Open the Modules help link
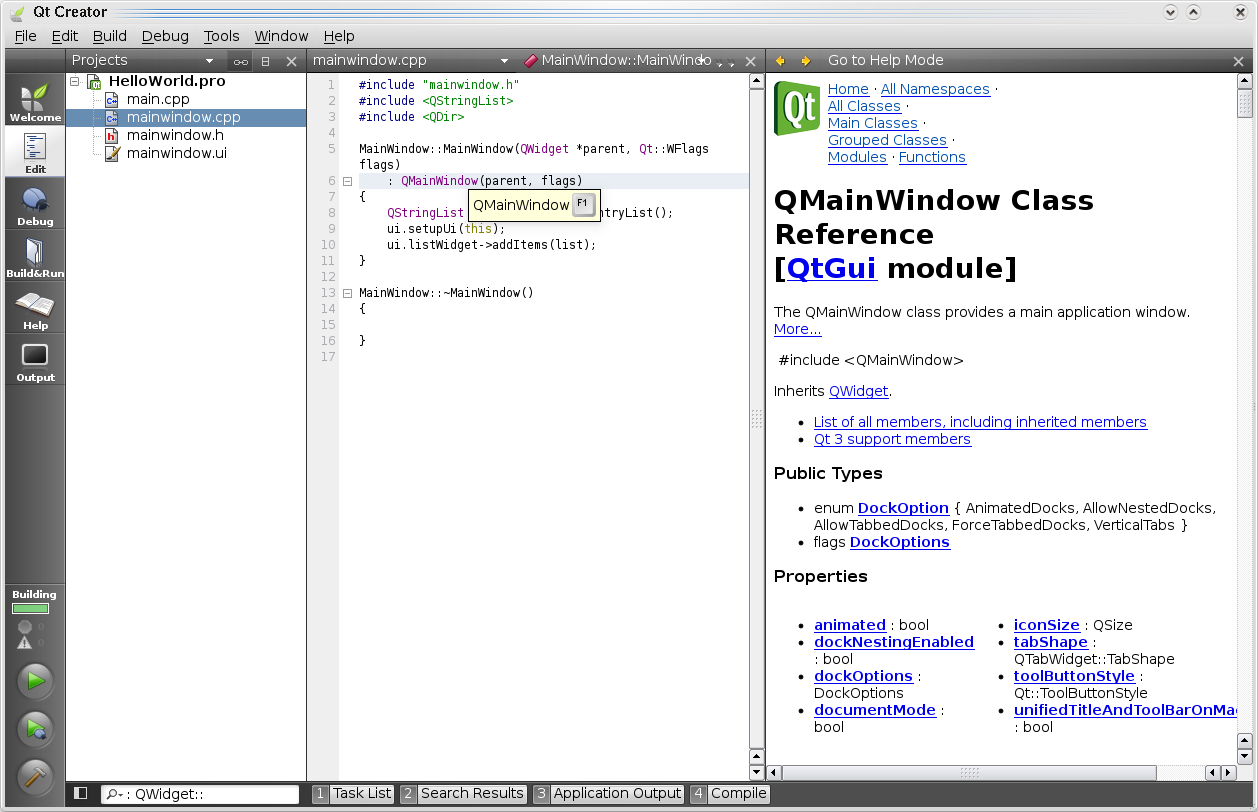The image size is (1258, 812). (857, 157)
